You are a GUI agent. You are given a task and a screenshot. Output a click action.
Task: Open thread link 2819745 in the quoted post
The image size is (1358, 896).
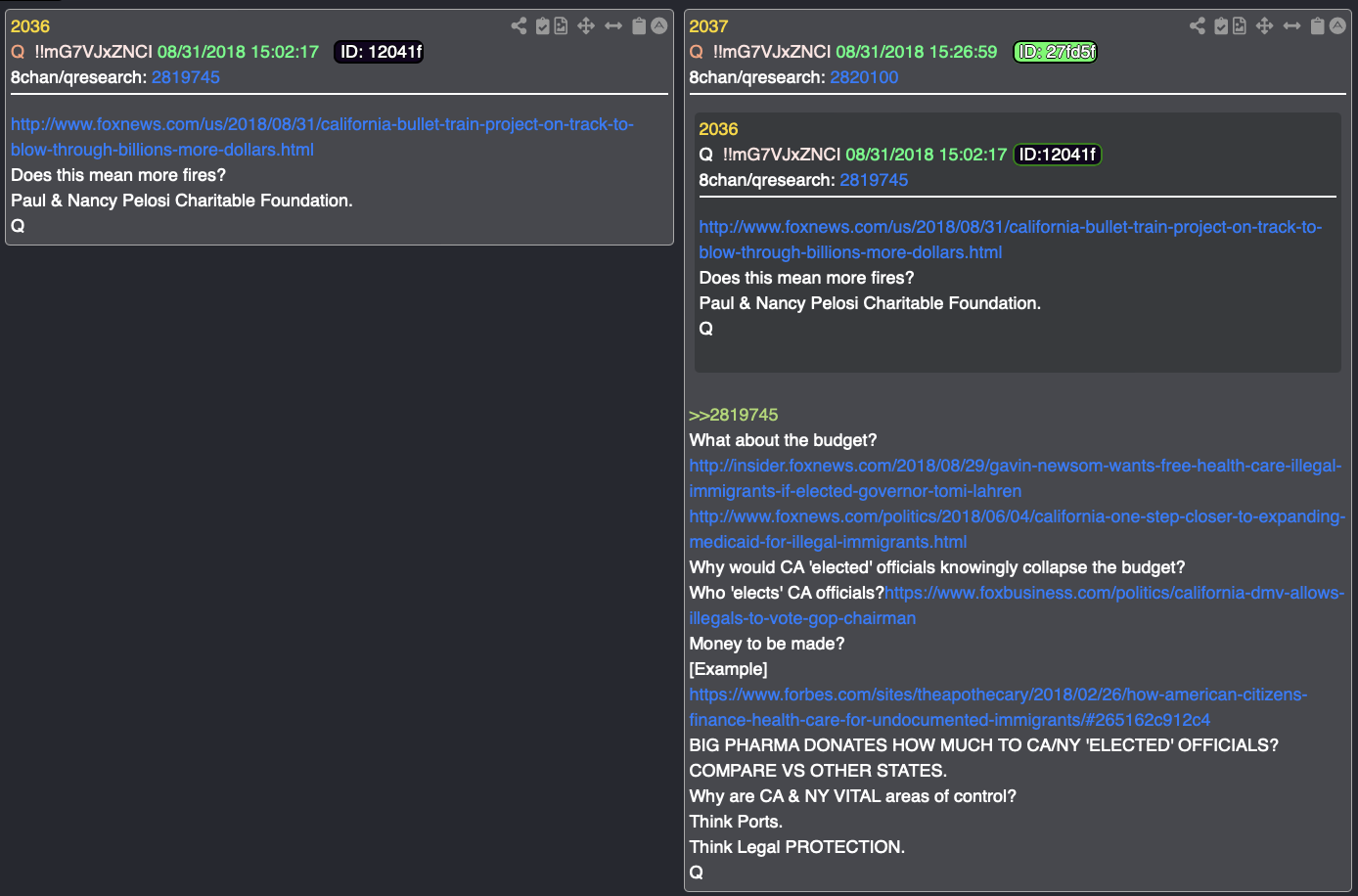[x=874, y=180]
